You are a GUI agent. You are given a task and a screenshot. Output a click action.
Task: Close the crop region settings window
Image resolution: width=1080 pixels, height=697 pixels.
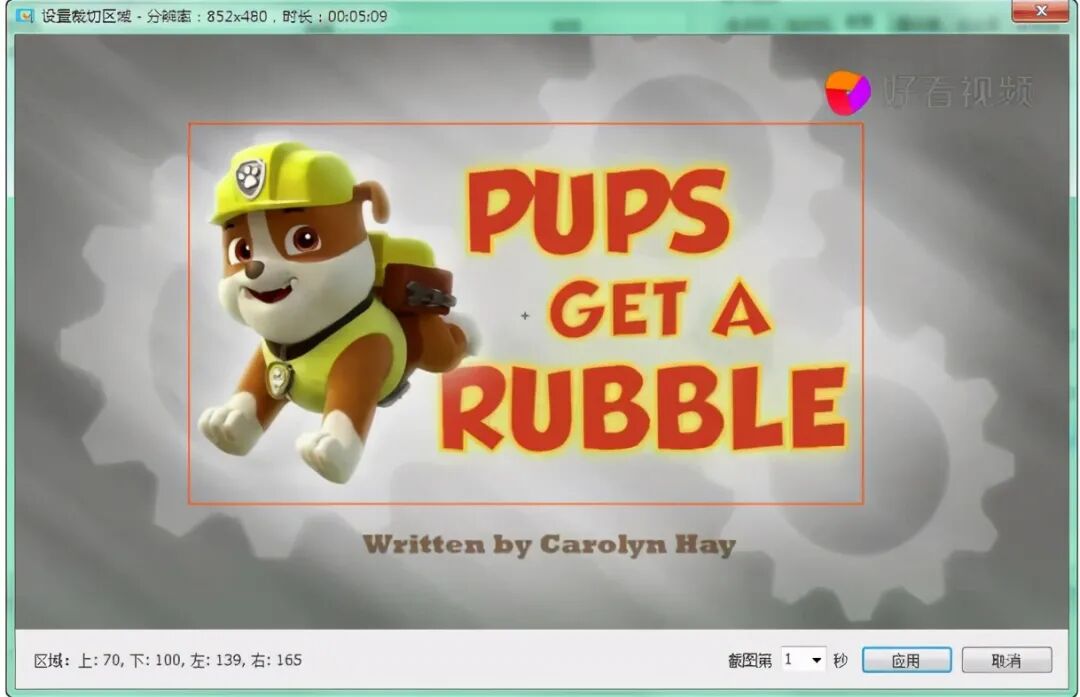[x=1041, y=11]
